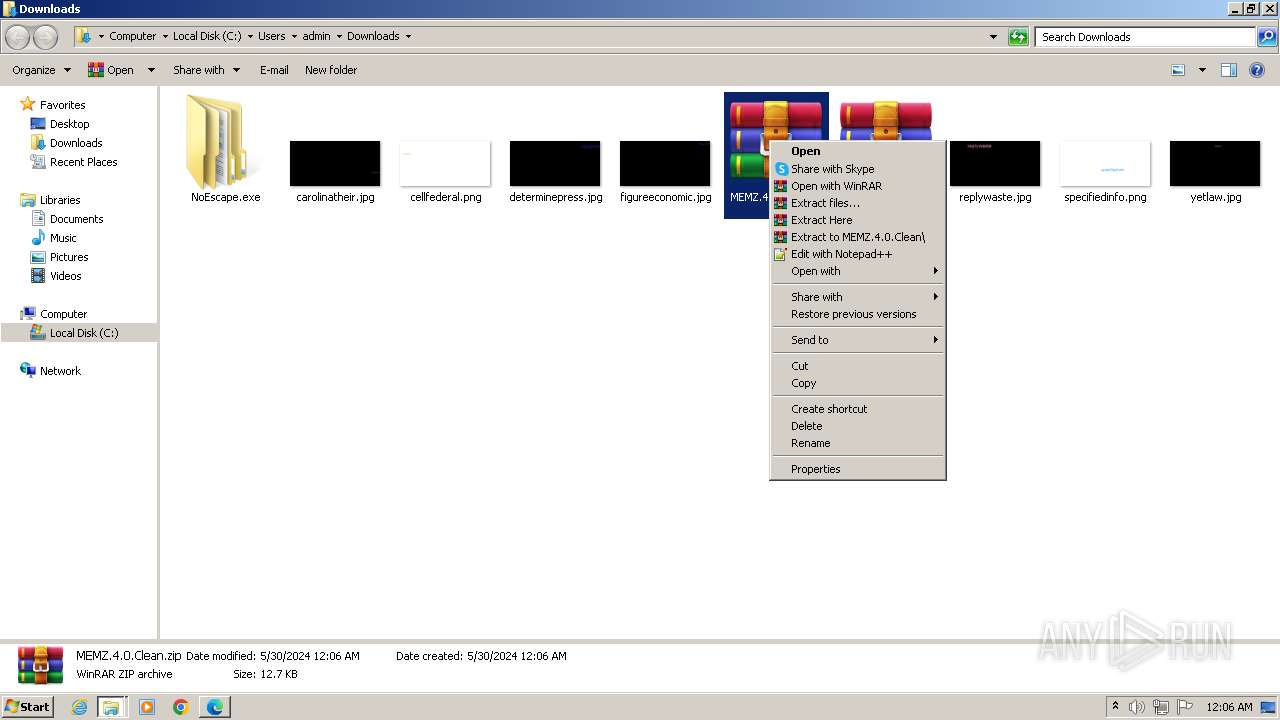The width and height of the screenshot is (1280, 720).
Task: Expand Share with submenu in context menu
Action: (x=857, y=297)
